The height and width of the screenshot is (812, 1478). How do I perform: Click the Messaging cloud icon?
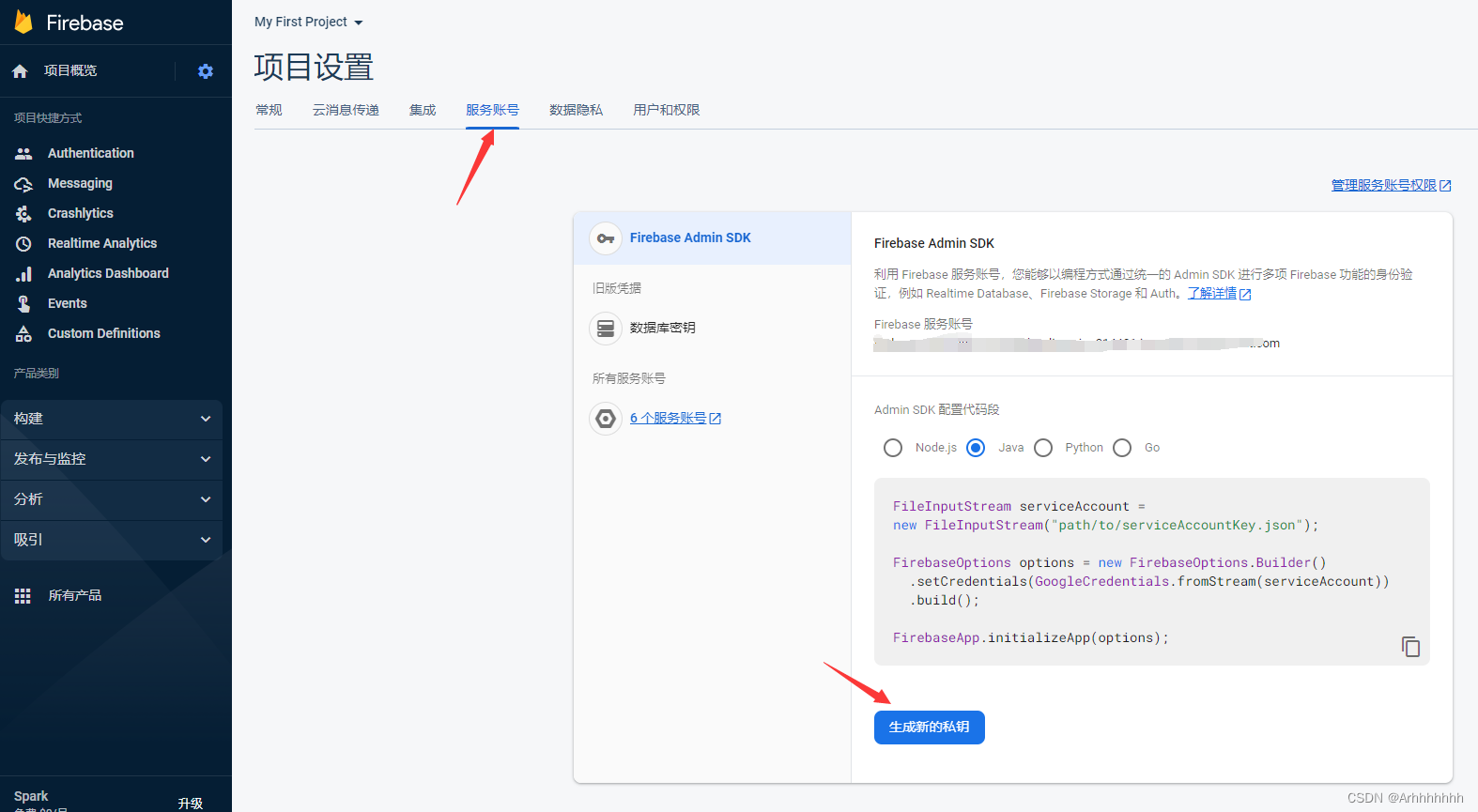tap(23, 184)
